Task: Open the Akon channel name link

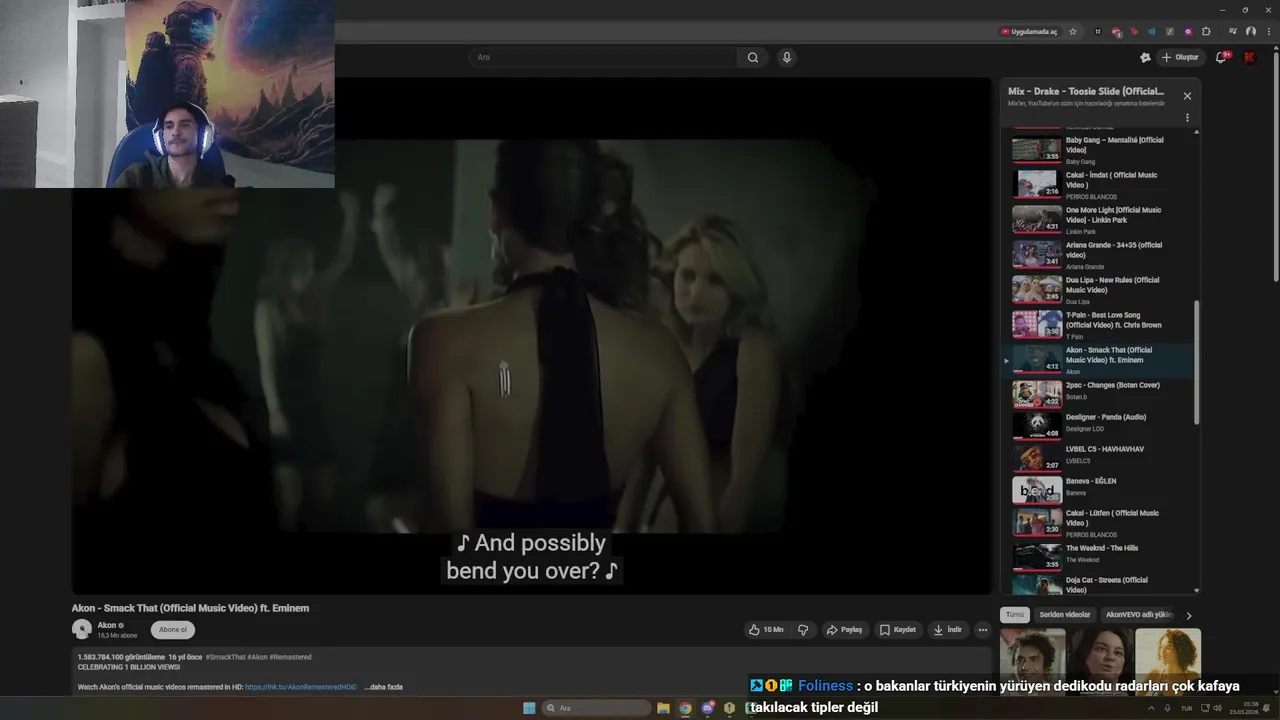Action: [107, 625]
